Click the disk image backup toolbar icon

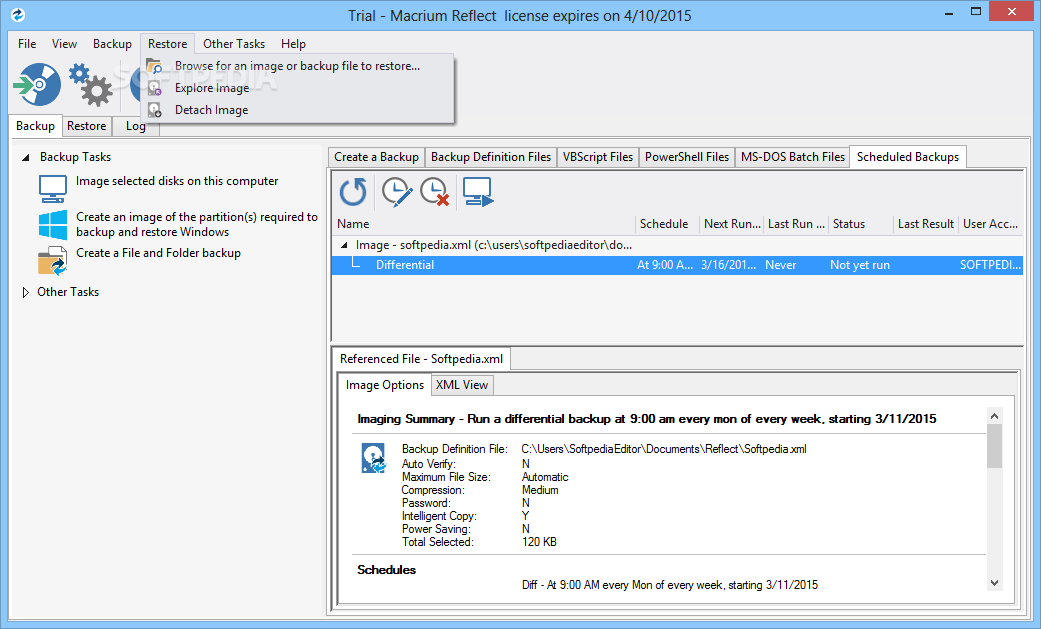(37, 85)
